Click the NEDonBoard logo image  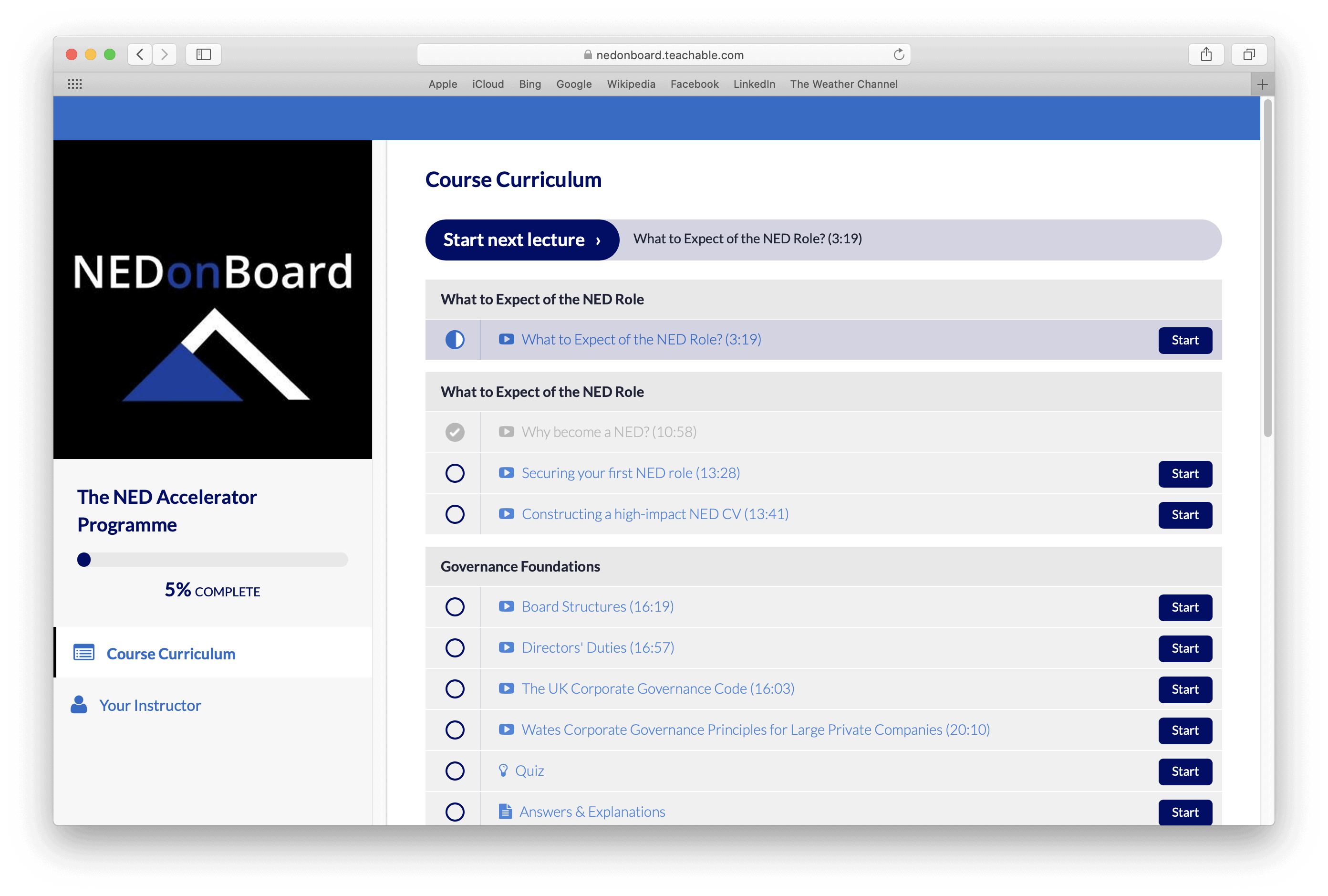(x=212, y=300)
